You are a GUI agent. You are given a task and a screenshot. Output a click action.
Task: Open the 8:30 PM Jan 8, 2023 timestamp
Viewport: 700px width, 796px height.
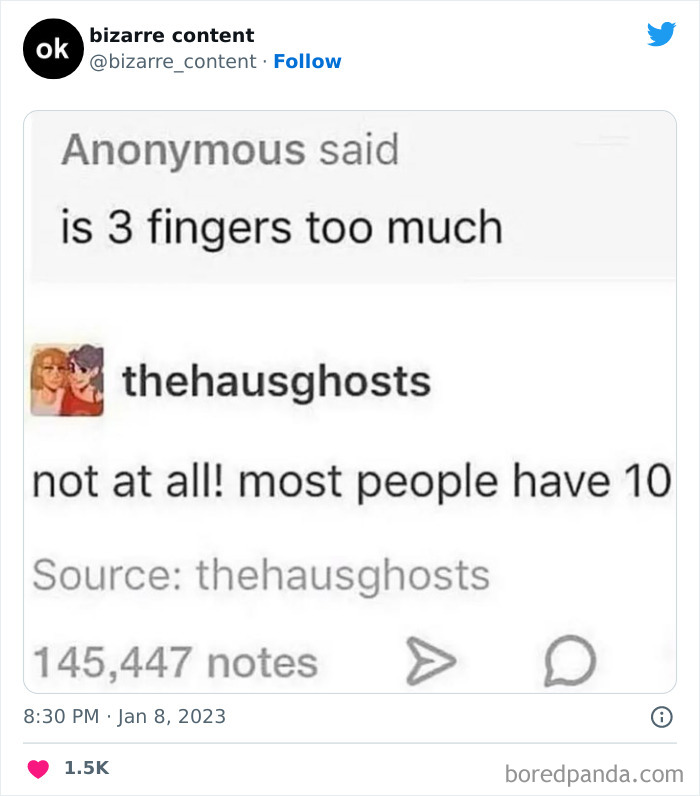(124, 716)
